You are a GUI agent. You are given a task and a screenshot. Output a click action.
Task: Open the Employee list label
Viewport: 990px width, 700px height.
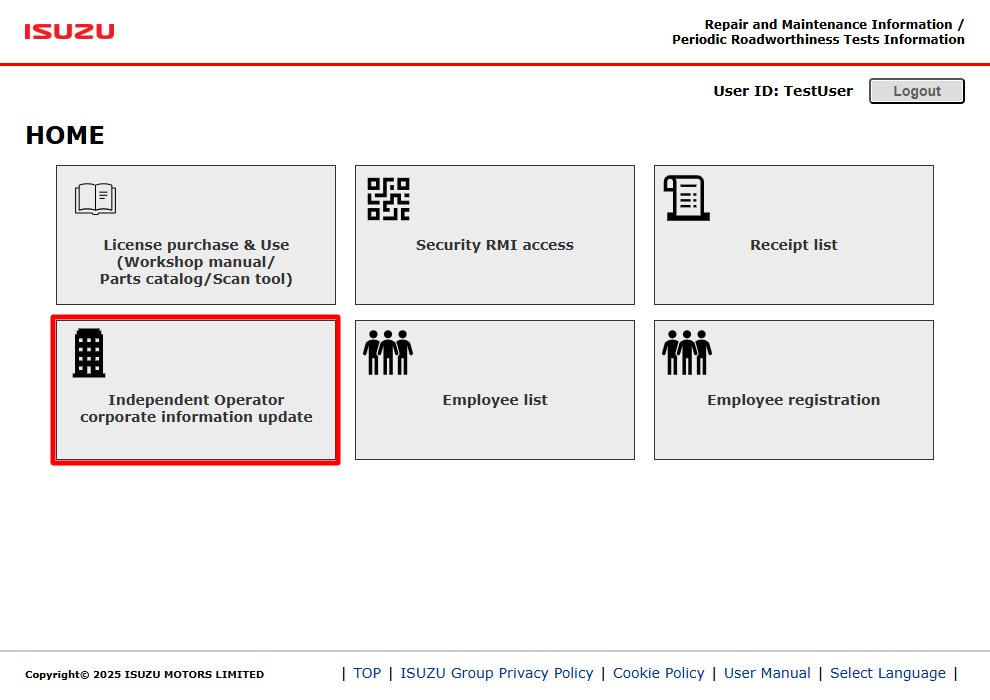click(495, 400)
